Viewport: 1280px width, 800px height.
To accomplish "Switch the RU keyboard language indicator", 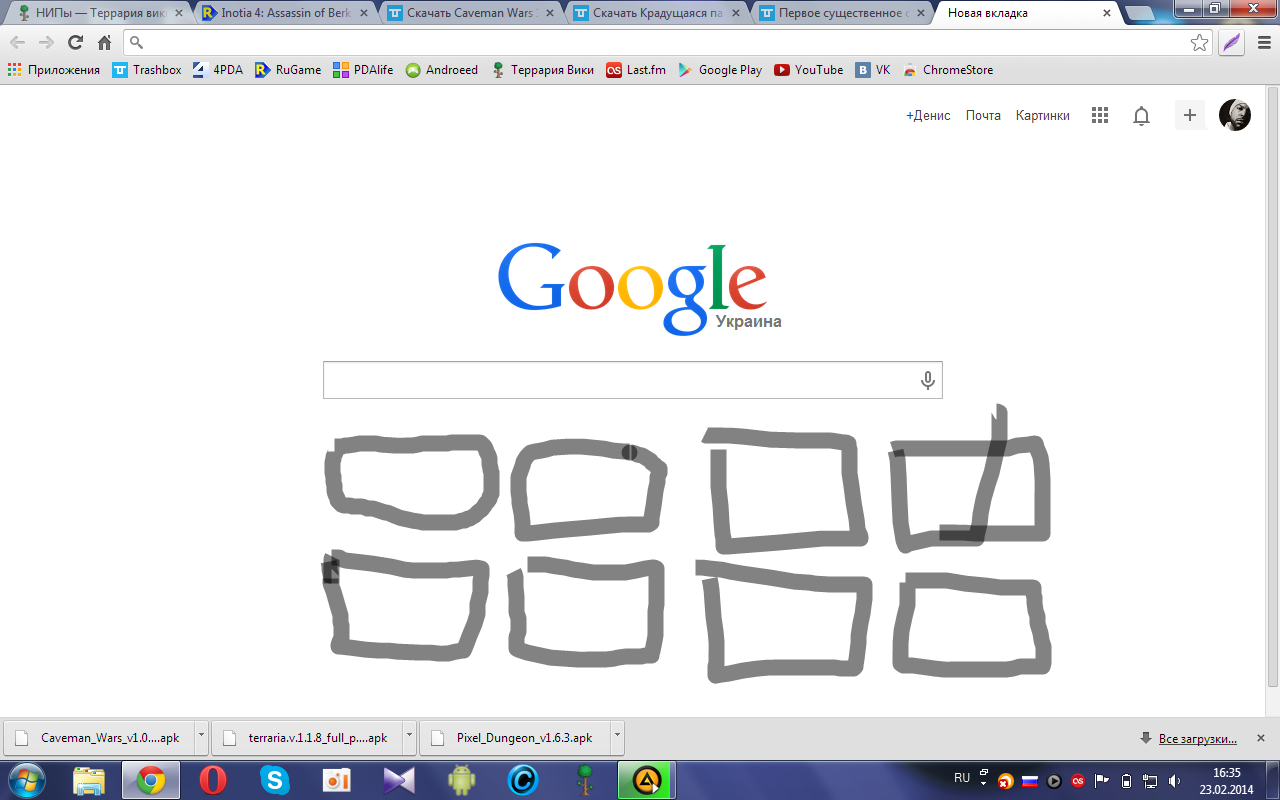I will pos(961,777).
